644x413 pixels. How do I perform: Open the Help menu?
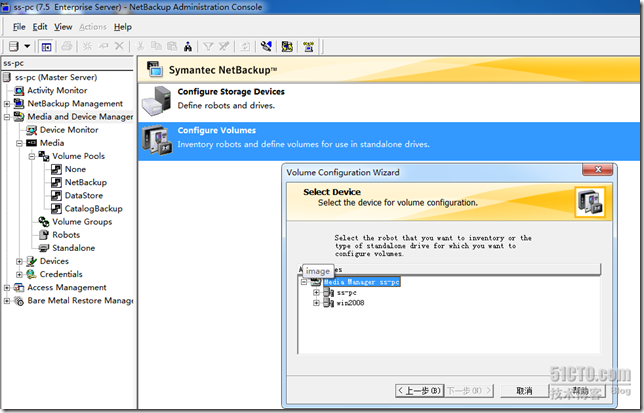123,27
